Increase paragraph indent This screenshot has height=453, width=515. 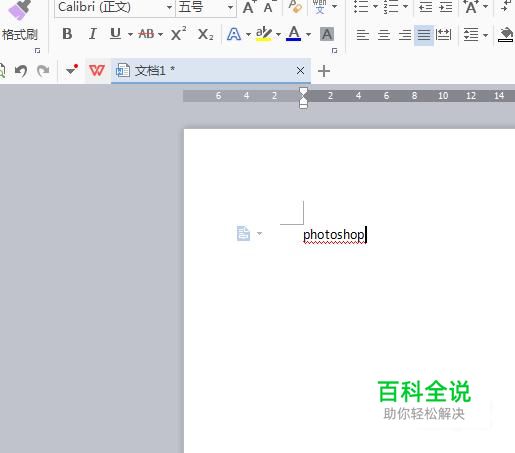coord(446,7)
